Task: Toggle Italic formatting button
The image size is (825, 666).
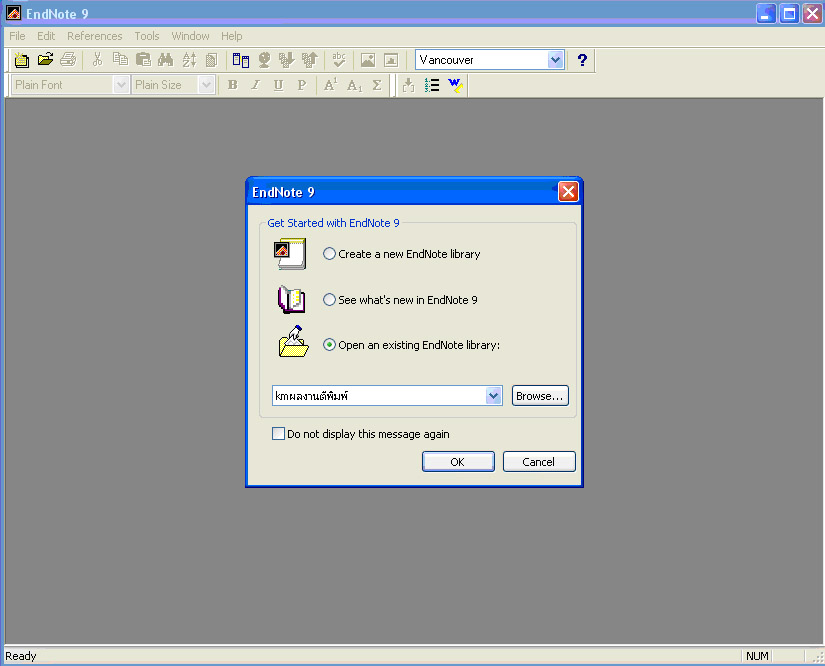Action: 256,85
